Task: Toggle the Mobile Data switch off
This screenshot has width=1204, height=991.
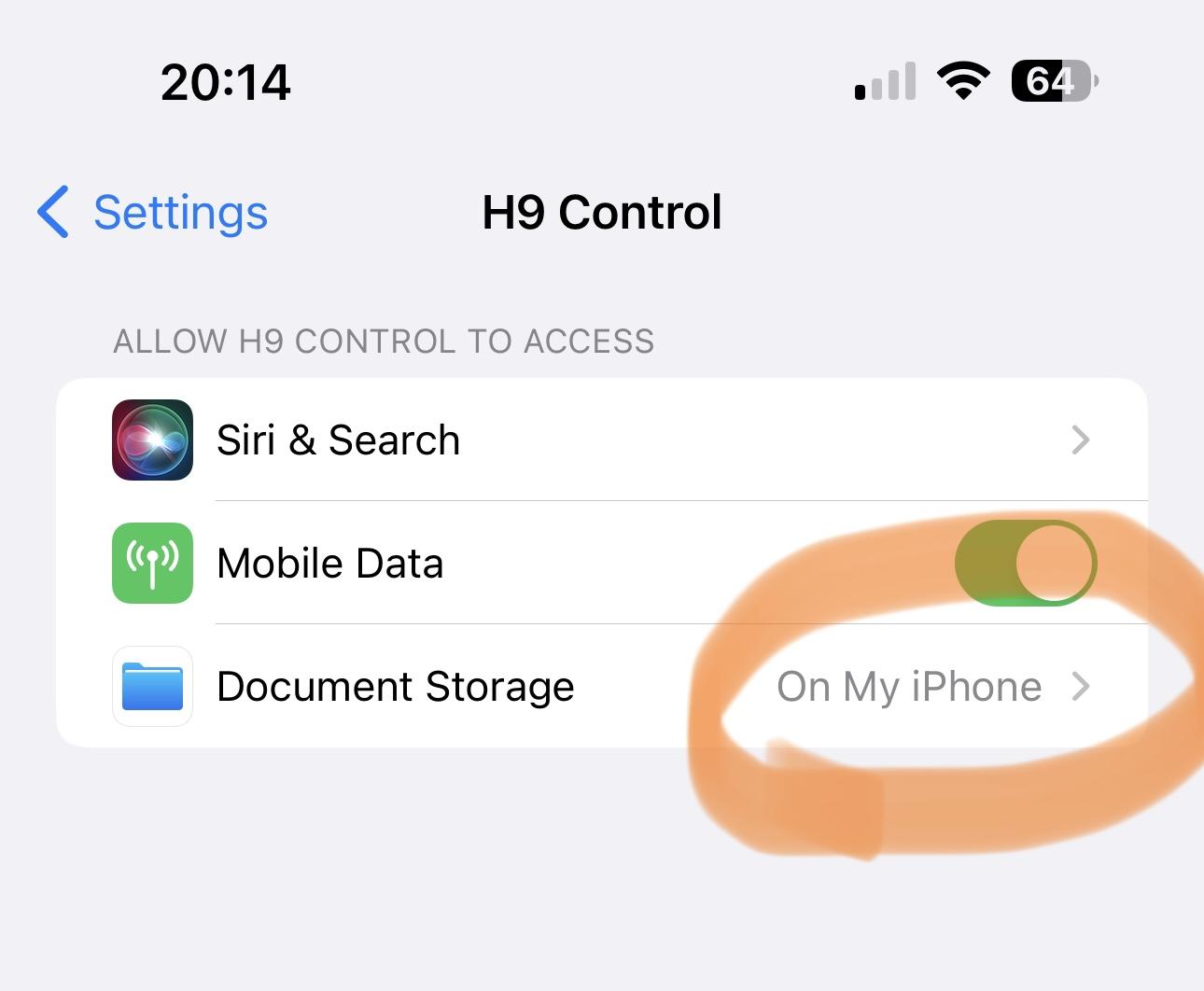Action: 1026,563
